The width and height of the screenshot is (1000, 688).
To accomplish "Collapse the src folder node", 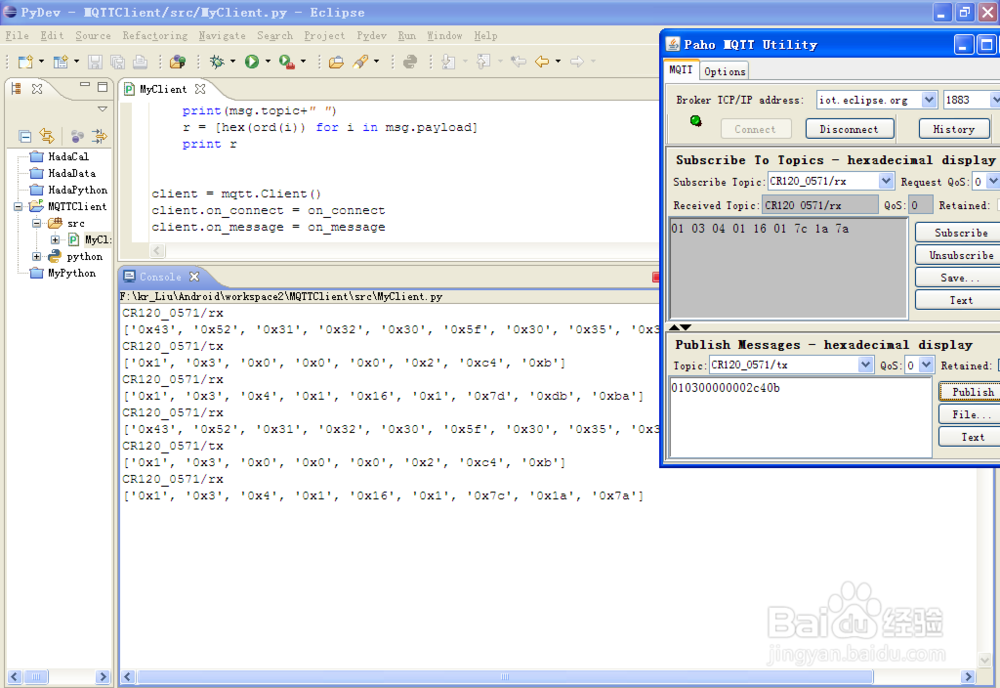I will point(36,223).
